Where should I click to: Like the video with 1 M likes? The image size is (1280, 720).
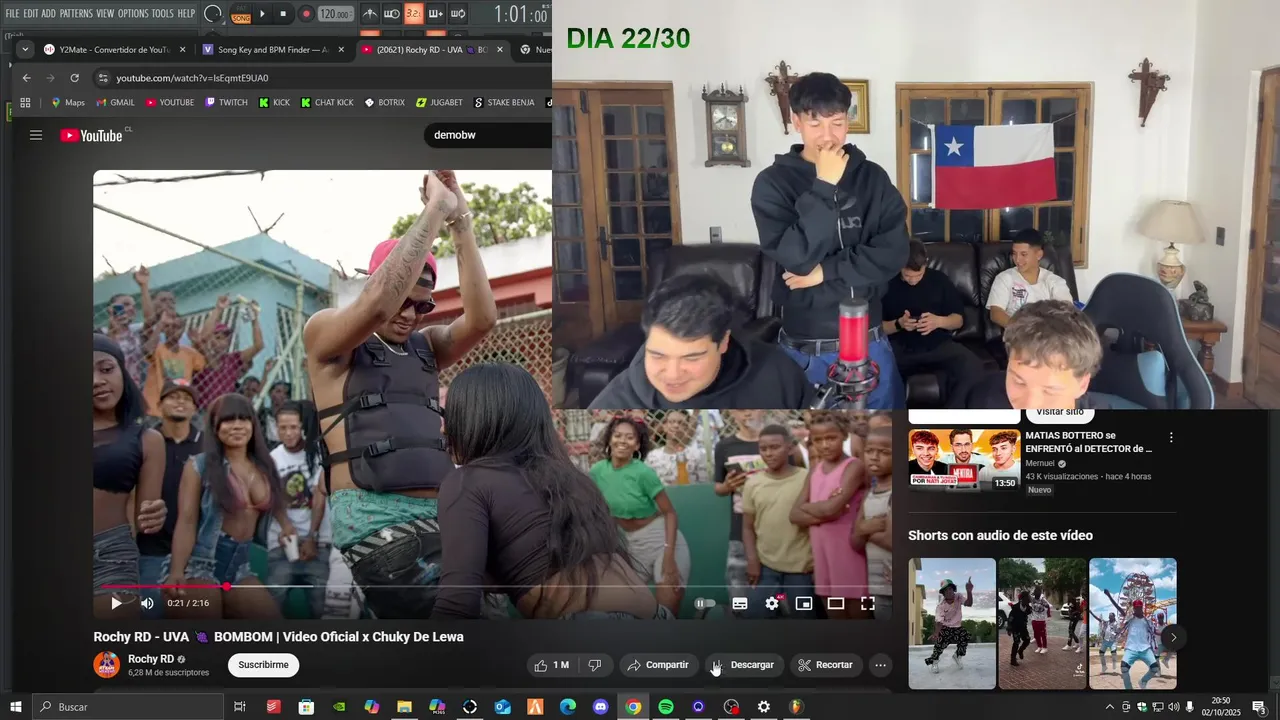552,665
